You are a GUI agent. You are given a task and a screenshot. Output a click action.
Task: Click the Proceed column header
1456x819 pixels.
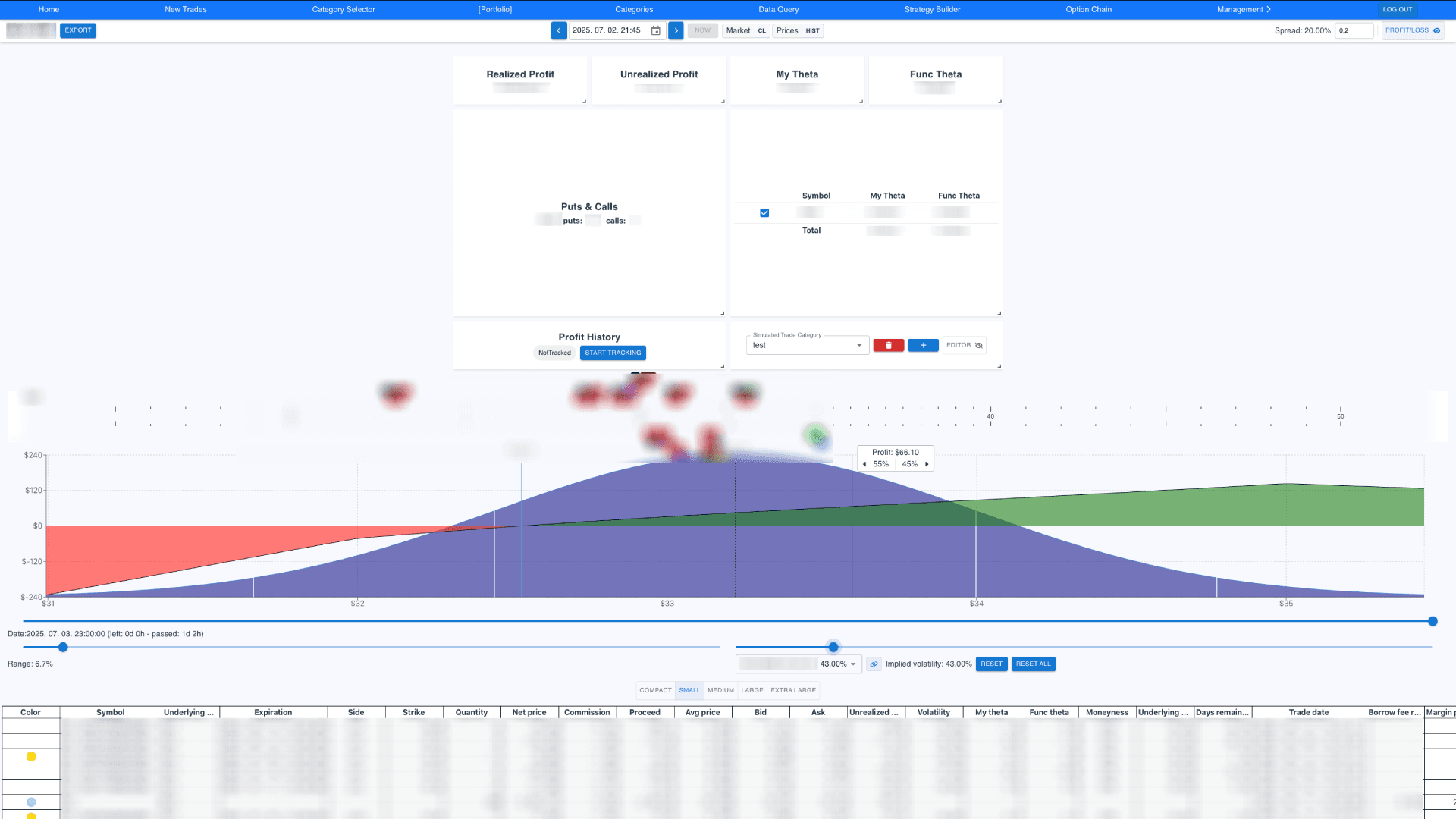click(x=645, y=713)
